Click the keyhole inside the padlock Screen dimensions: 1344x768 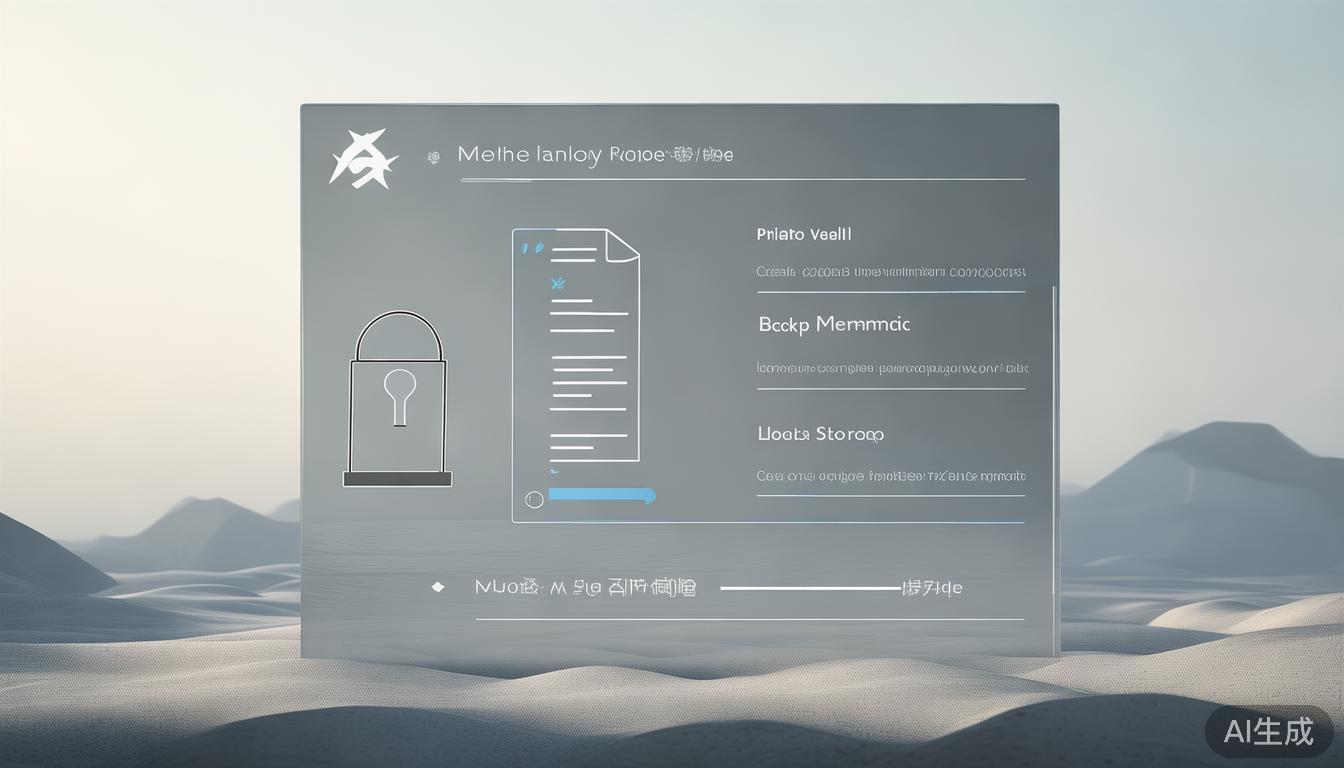pos(399,393)
